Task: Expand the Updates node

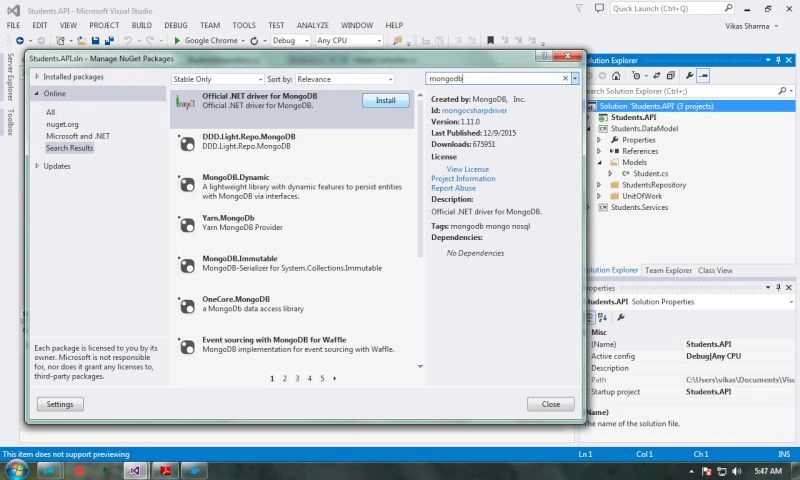Action: 37,166
